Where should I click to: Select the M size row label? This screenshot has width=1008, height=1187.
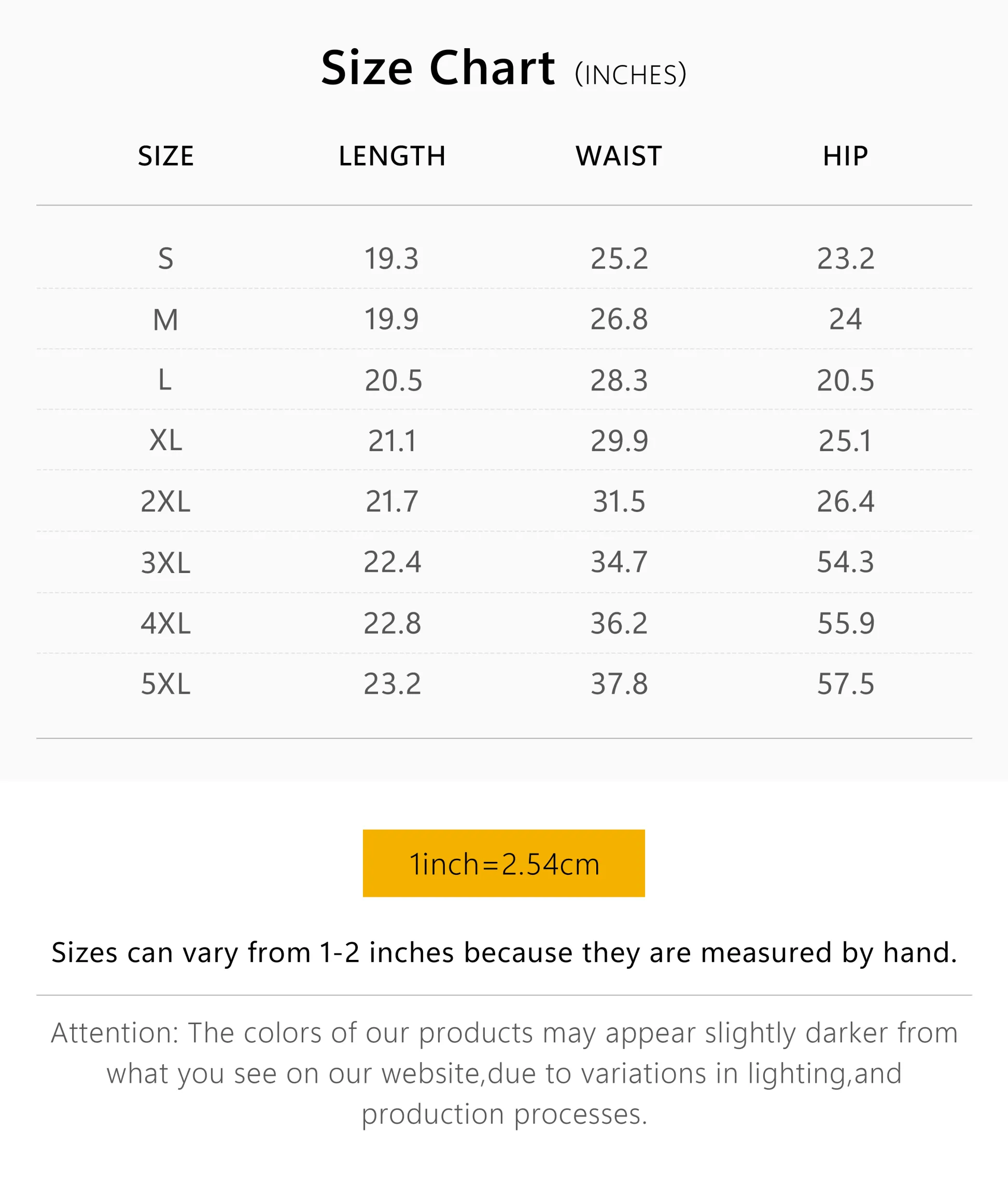click(x=166, y=319)
